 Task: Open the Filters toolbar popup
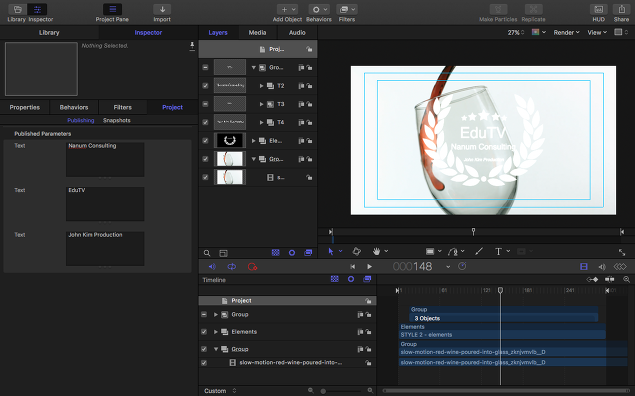[x=347, y=9]
